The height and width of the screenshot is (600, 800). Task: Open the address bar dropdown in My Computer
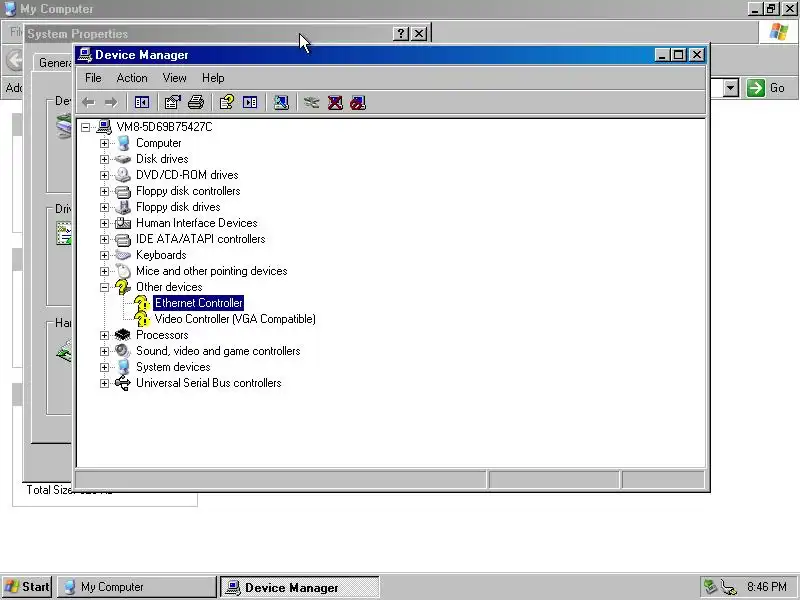click(731, 88)
